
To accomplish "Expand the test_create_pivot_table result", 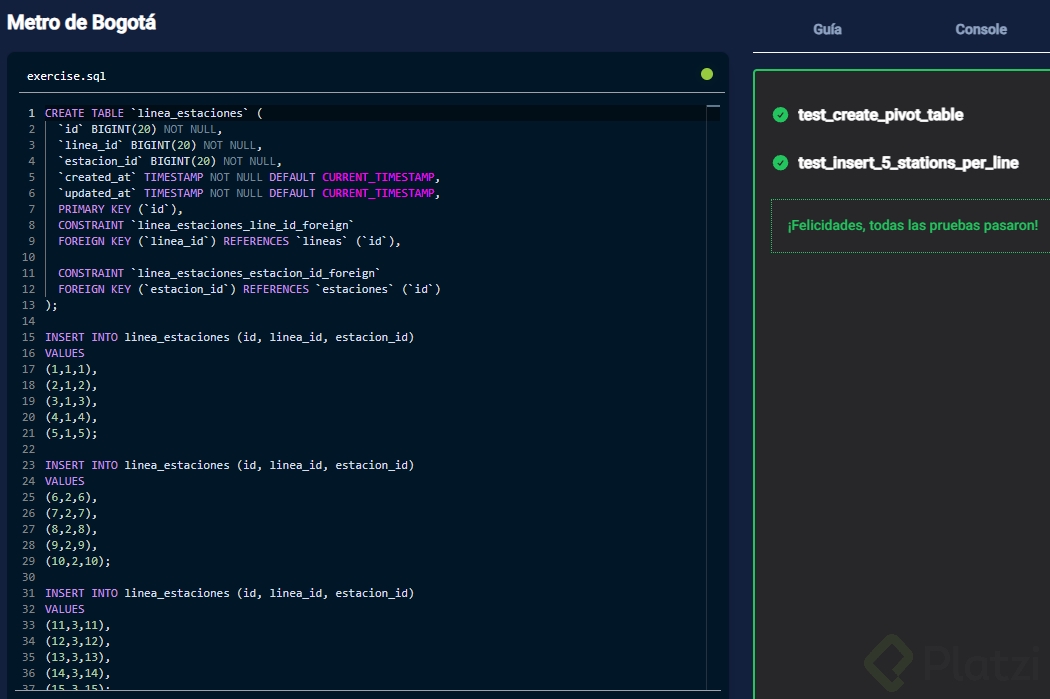I will [880, 115].
